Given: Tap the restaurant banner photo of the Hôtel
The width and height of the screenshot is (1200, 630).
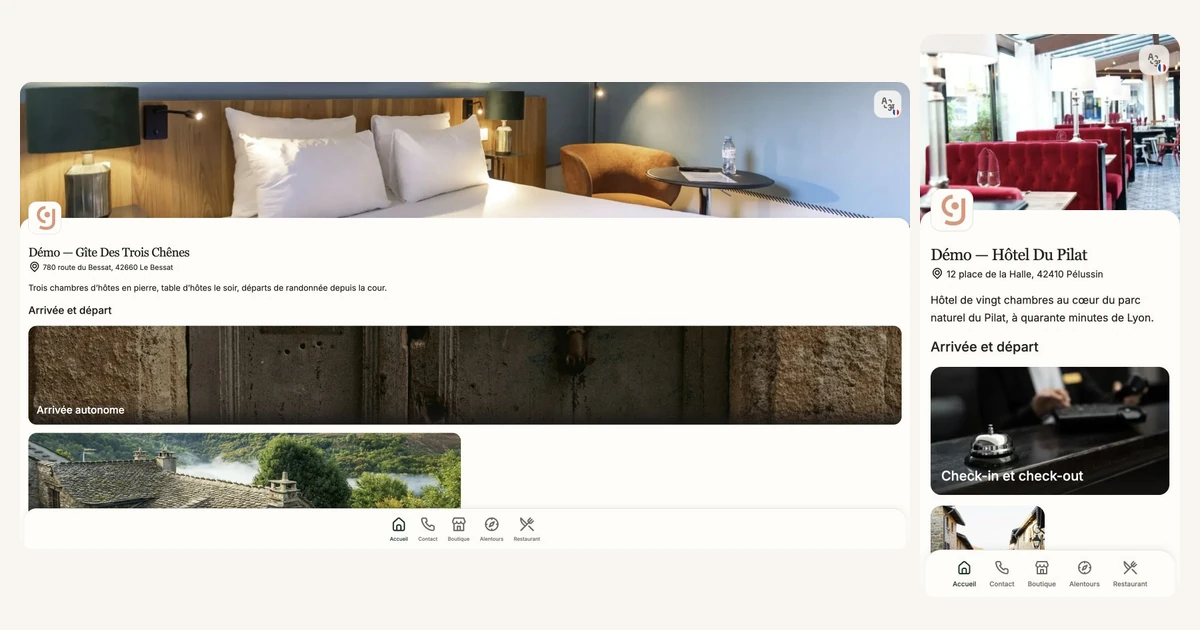Looking at the screenshot, I should 1050,122.
